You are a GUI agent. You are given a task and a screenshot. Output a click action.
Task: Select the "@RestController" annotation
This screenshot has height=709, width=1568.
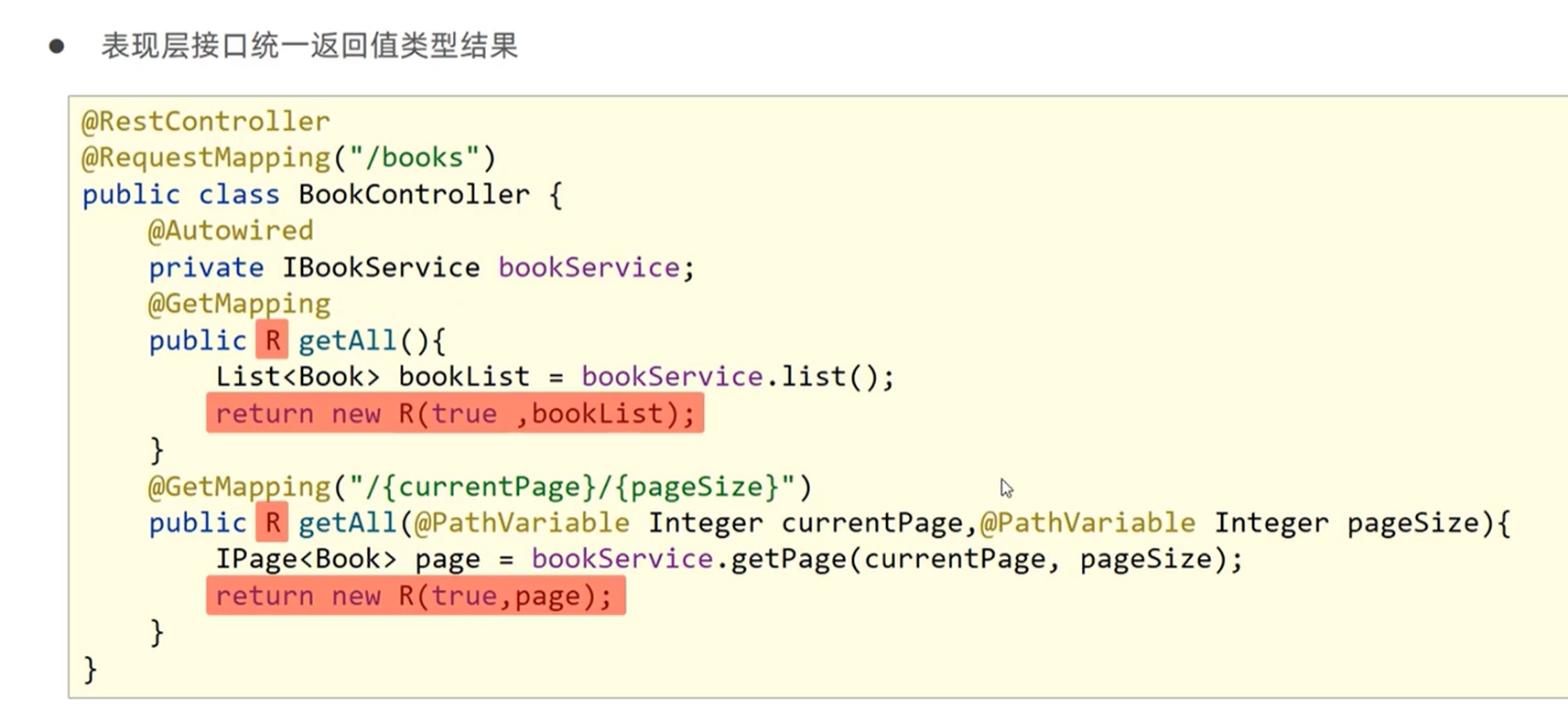click(x=206, y=121)
